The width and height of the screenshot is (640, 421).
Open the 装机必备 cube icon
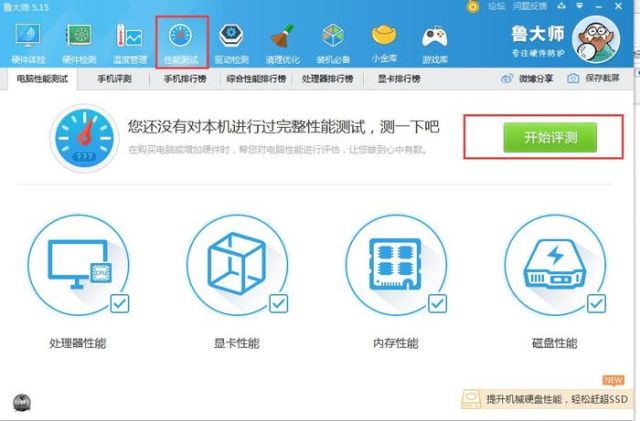point(333,44)
